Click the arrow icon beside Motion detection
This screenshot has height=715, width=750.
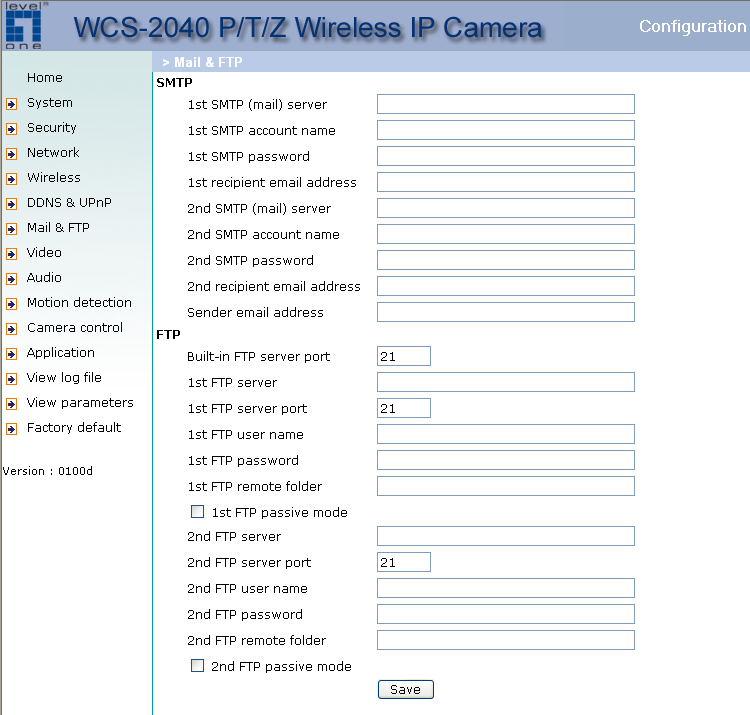tap(11, 304)
